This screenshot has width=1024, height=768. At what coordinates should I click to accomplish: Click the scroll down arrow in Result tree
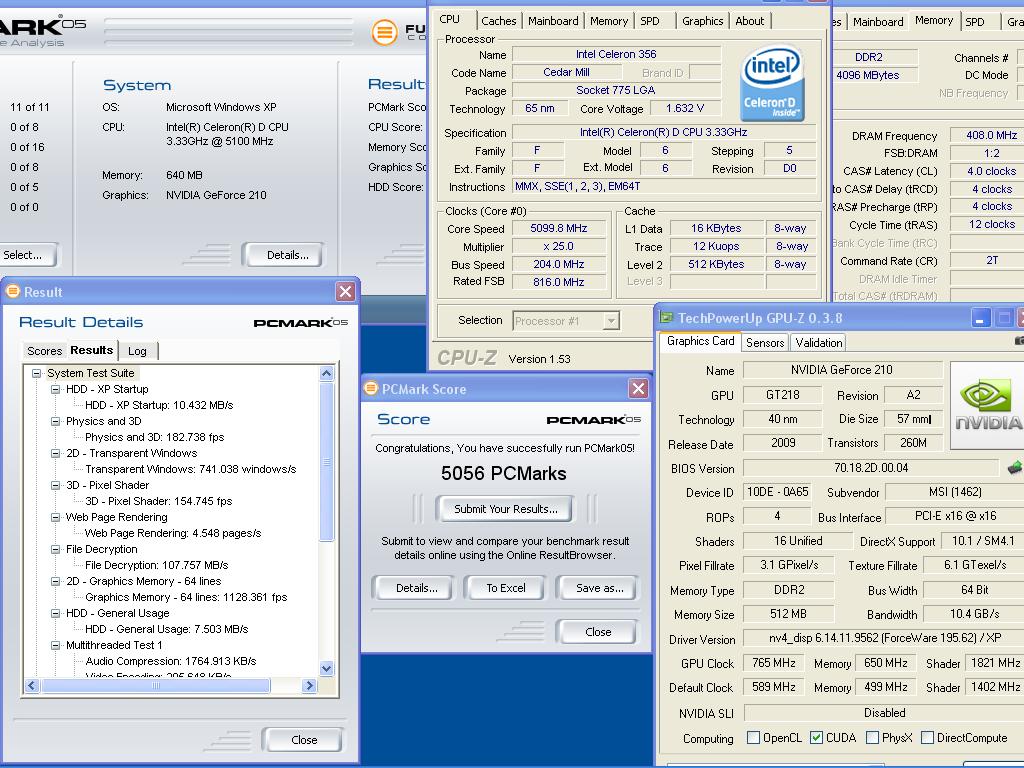pos(327,668)
